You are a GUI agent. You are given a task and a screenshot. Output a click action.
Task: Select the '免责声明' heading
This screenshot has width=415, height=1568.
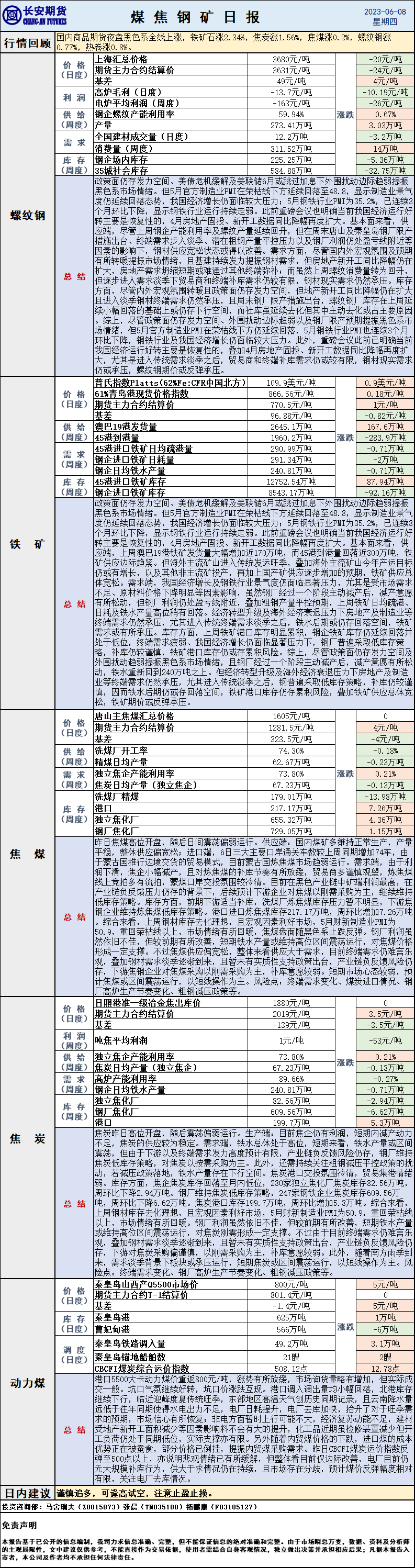[x=19, y=1525]
